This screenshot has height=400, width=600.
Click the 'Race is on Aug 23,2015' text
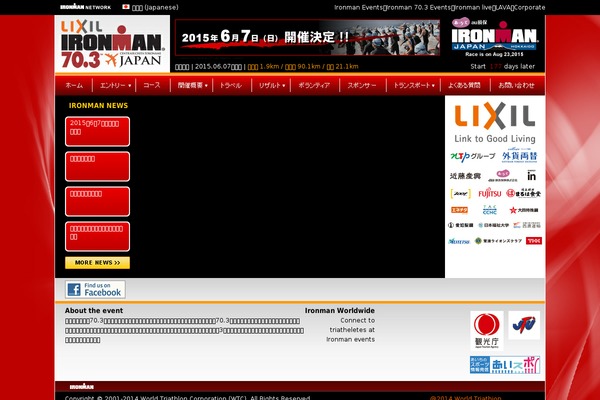(494, 54)
